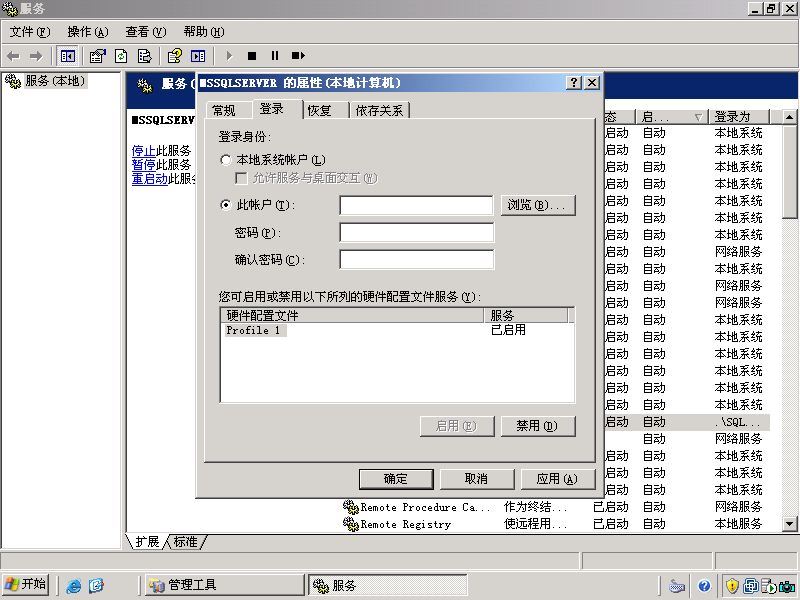Select 服务(本地) tree node
This screenshot has height=600, width=800.
pyautogui.click(x=55, y=81)
